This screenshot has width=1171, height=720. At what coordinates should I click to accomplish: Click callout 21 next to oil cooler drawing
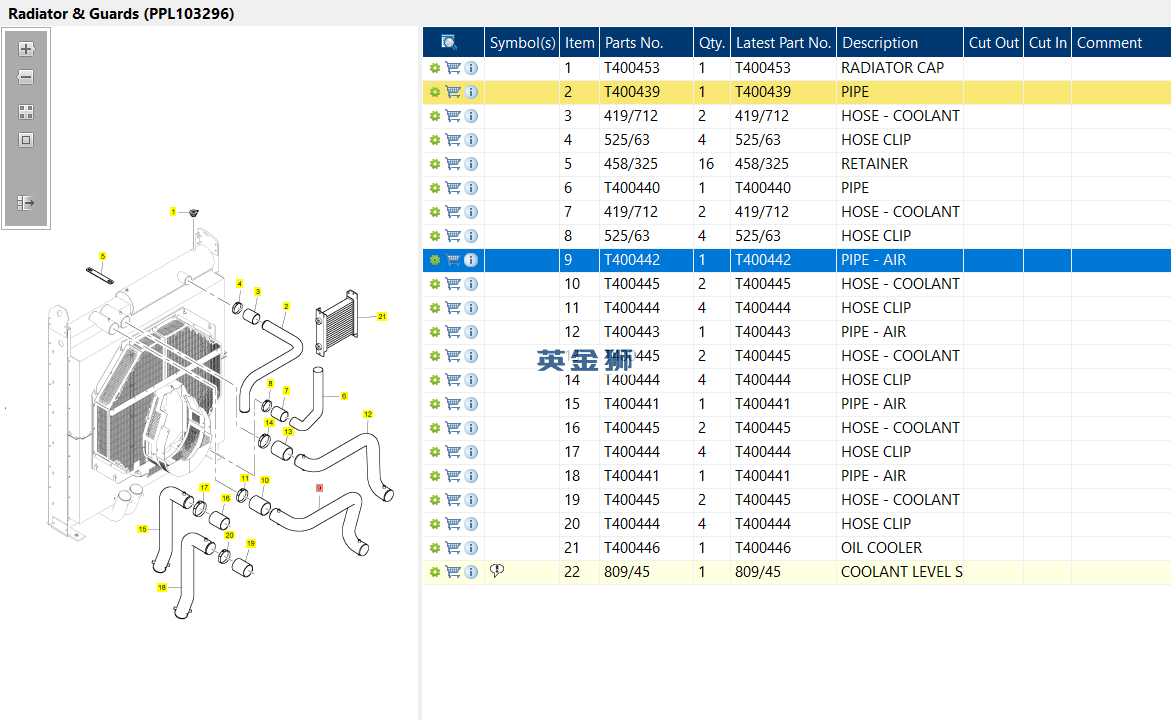point(382,317)
